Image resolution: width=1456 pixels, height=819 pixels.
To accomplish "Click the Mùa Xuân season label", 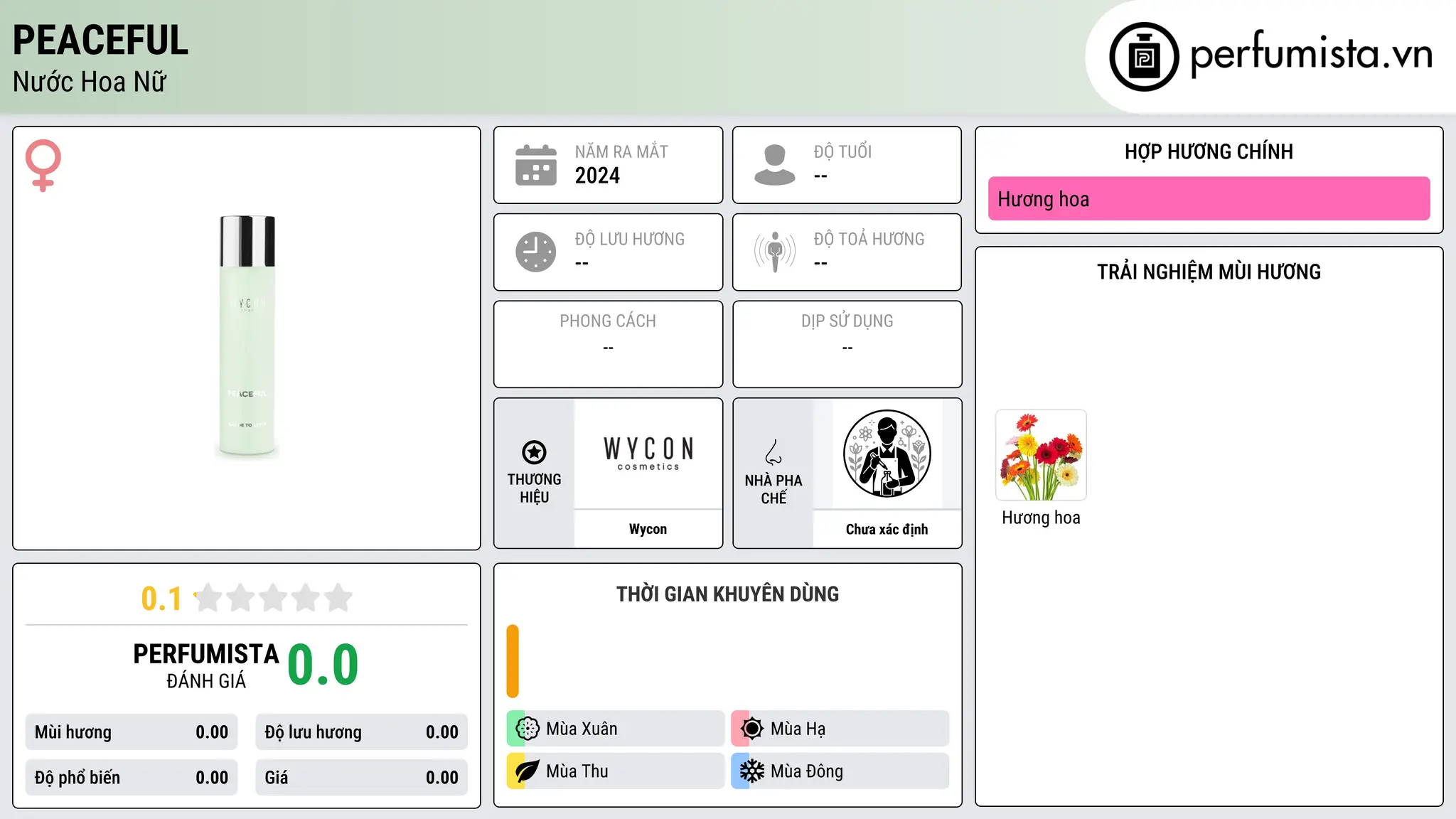I will click(582, 729).
